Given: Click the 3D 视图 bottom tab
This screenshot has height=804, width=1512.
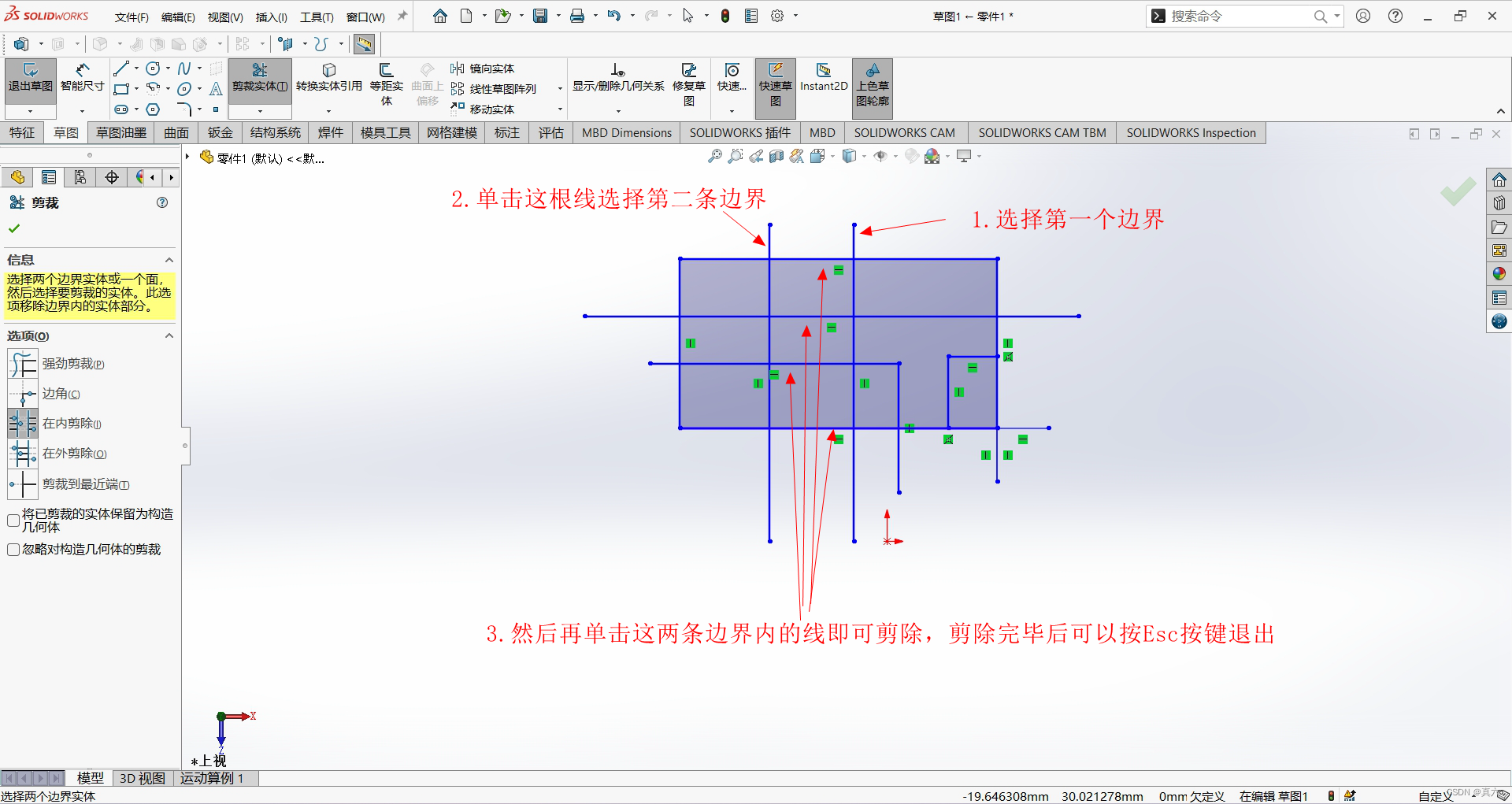Looking at the screenshot, I should click(x=143, y=778).
